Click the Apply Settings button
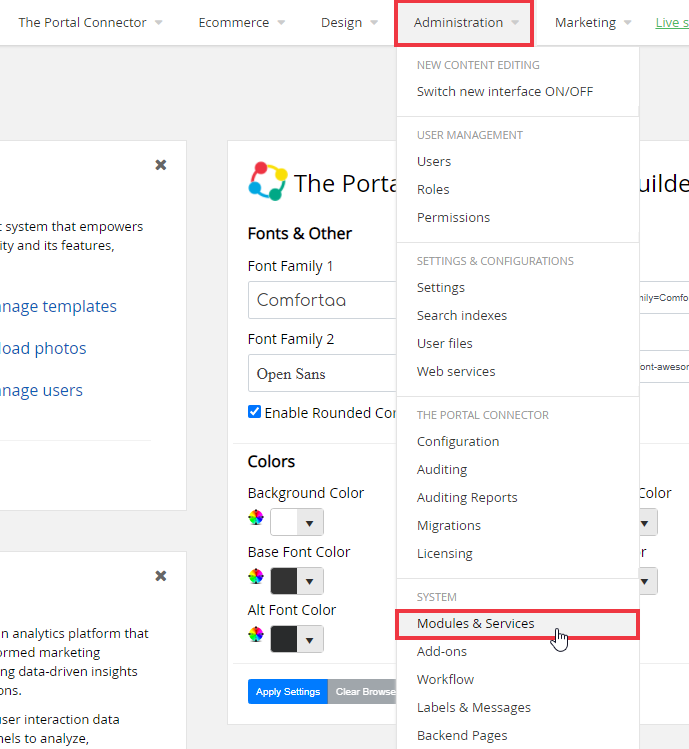The height and width of the screenshot is (749, 689). (288, 692)
